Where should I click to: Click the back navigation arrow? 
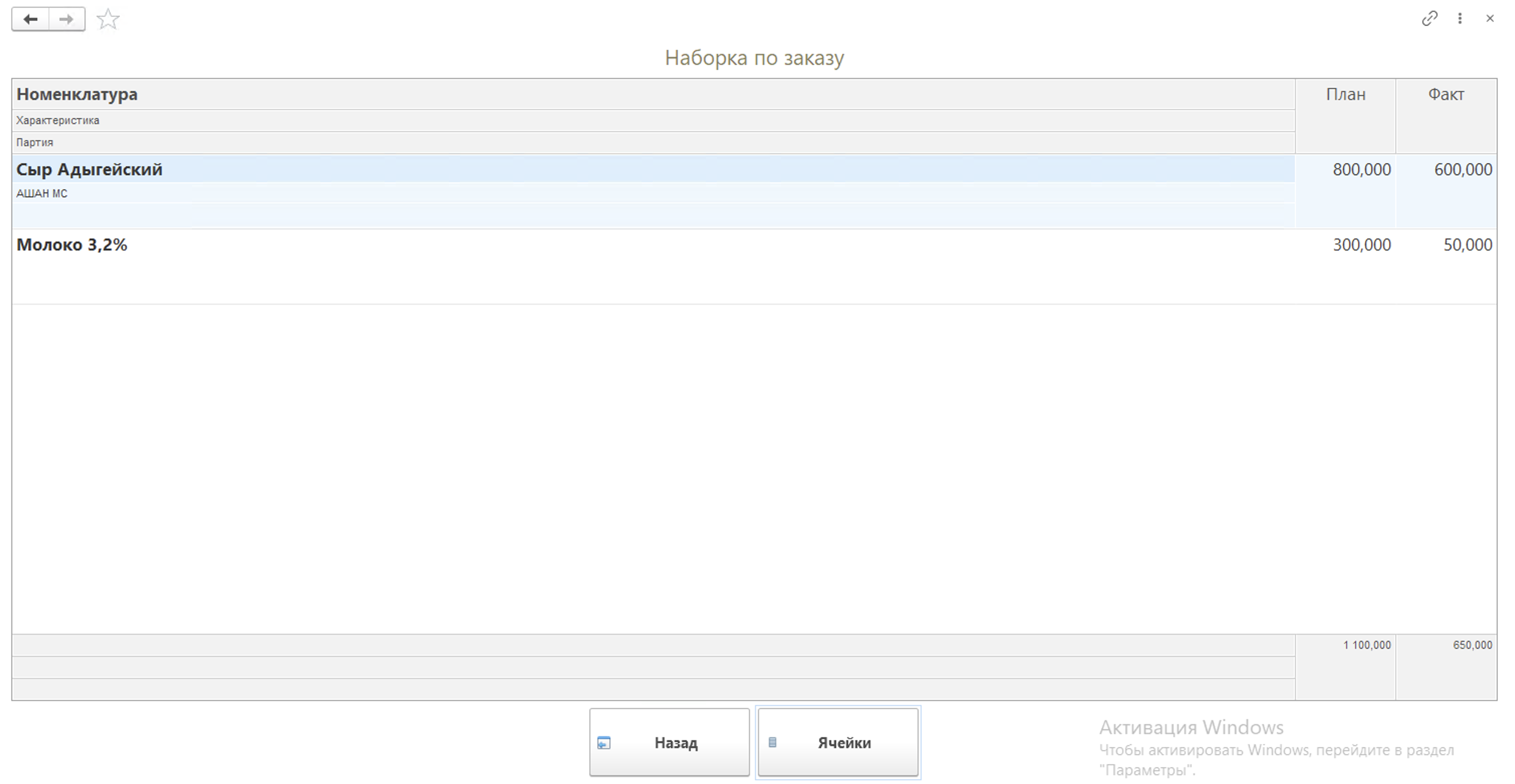point(31,20)
